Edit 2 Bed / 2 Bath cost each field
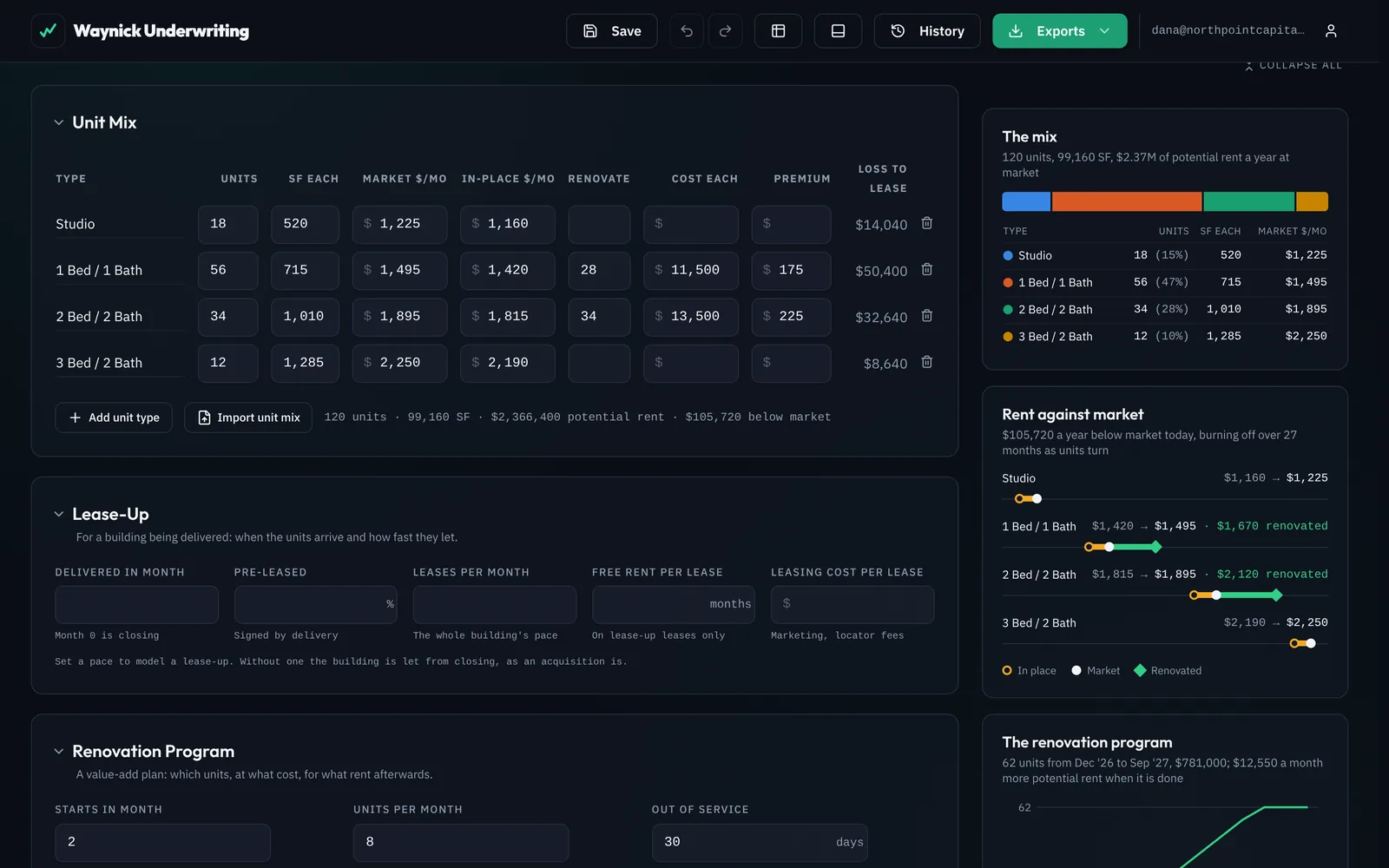 pos(691,317)
